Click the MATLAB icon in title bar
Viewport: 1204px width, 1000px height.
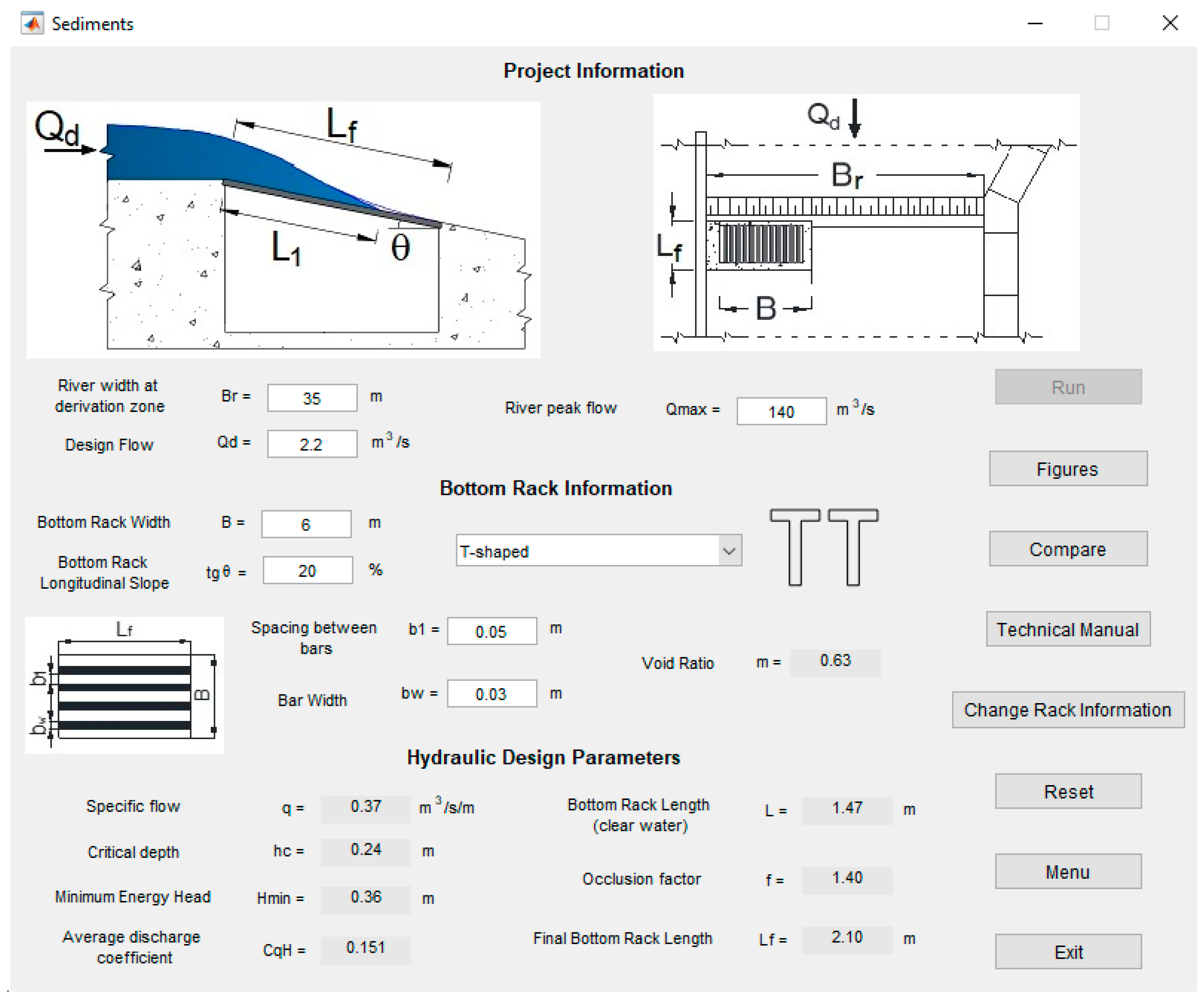[32, 23]
